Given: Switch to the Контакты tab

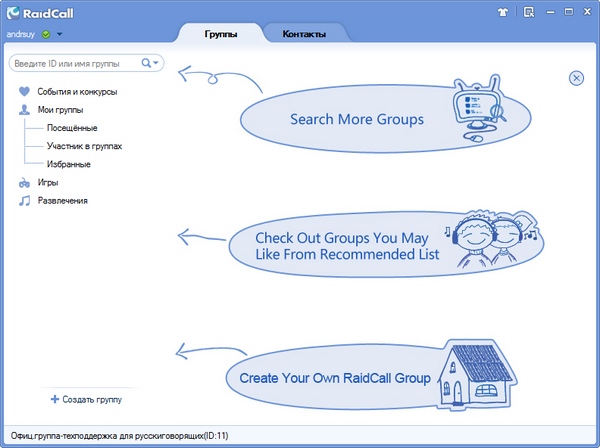Looking at the screenshot, I should (303, 33).
